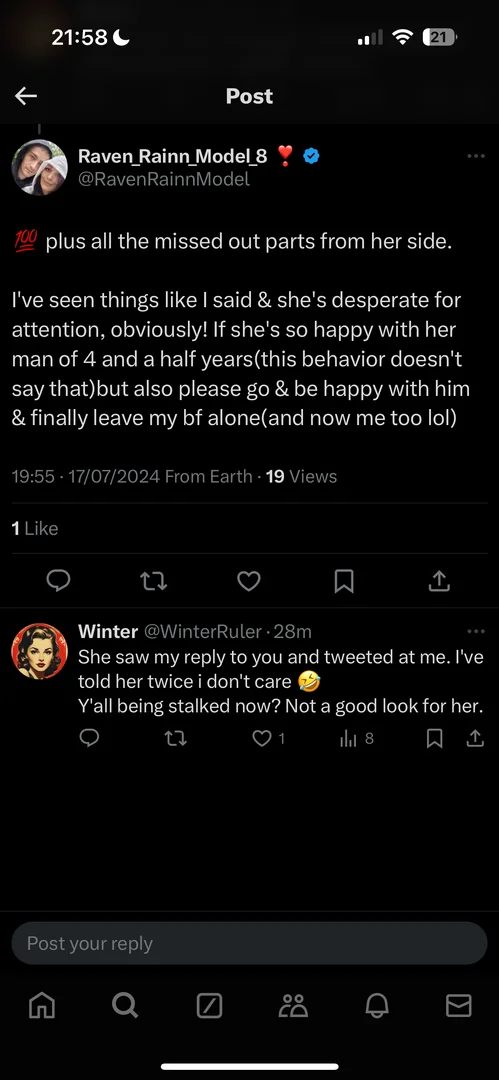Open the @RavenRainnModel handle
The width and height of the screenshot is (499, 1080).
point(164,180)
